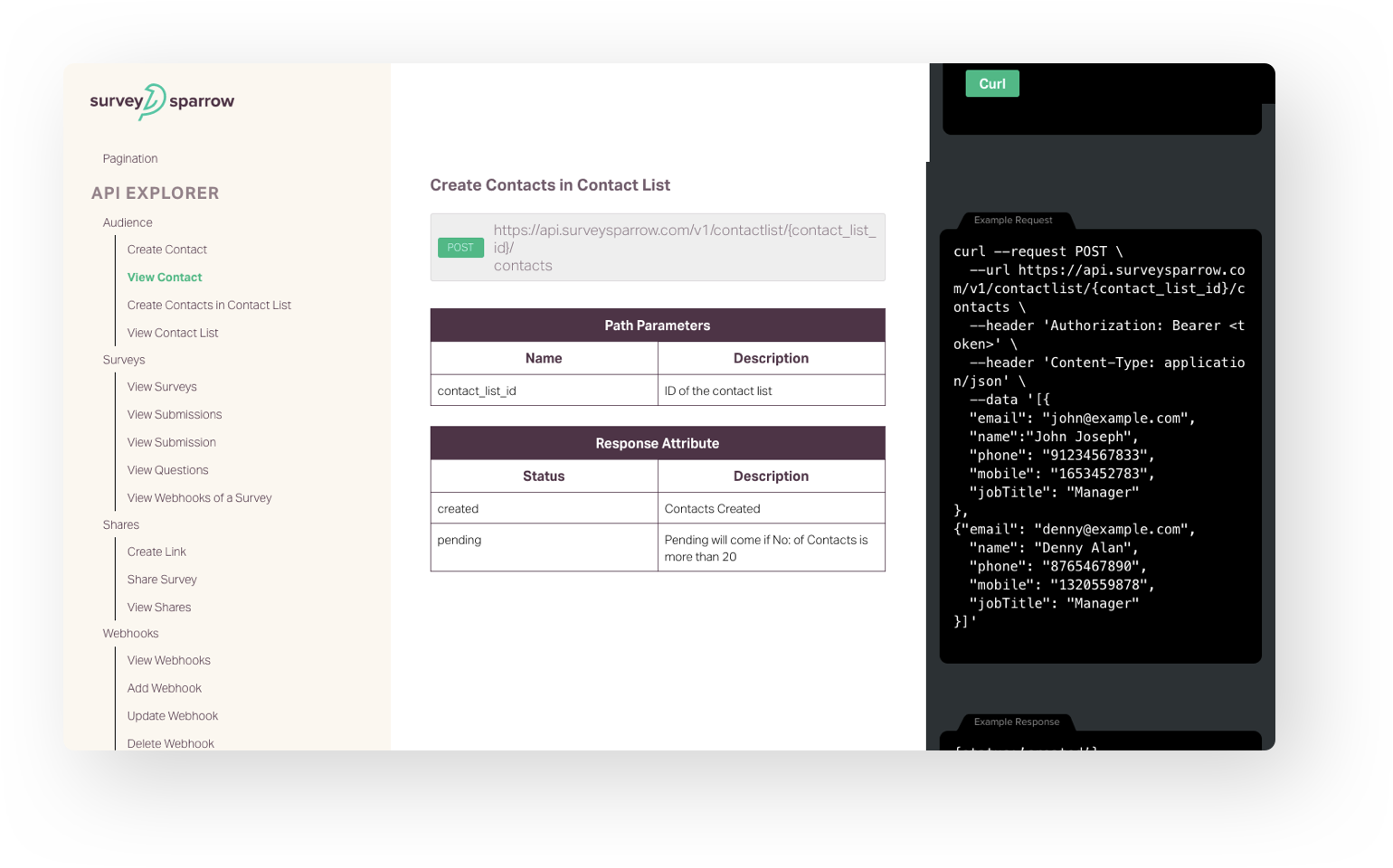
Task: Open the Example Response code panel
Action: click(x=1015, y=722)
